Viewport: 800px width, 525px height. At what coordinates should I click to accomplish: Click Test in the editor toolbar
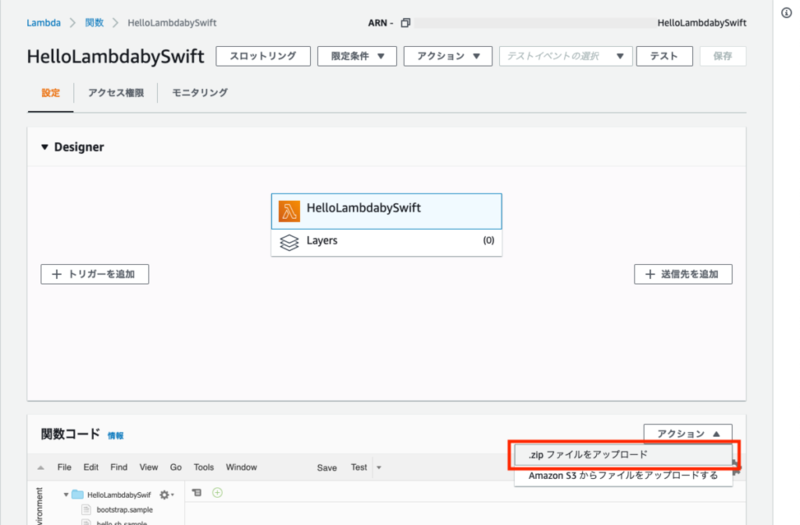coord(359,467)
